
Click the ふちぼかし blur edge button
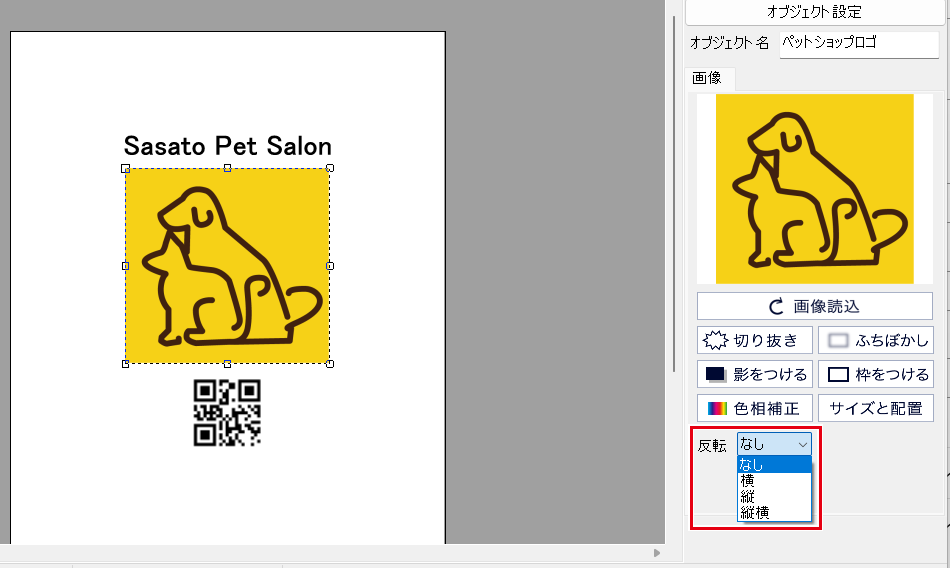click(875, 340)
